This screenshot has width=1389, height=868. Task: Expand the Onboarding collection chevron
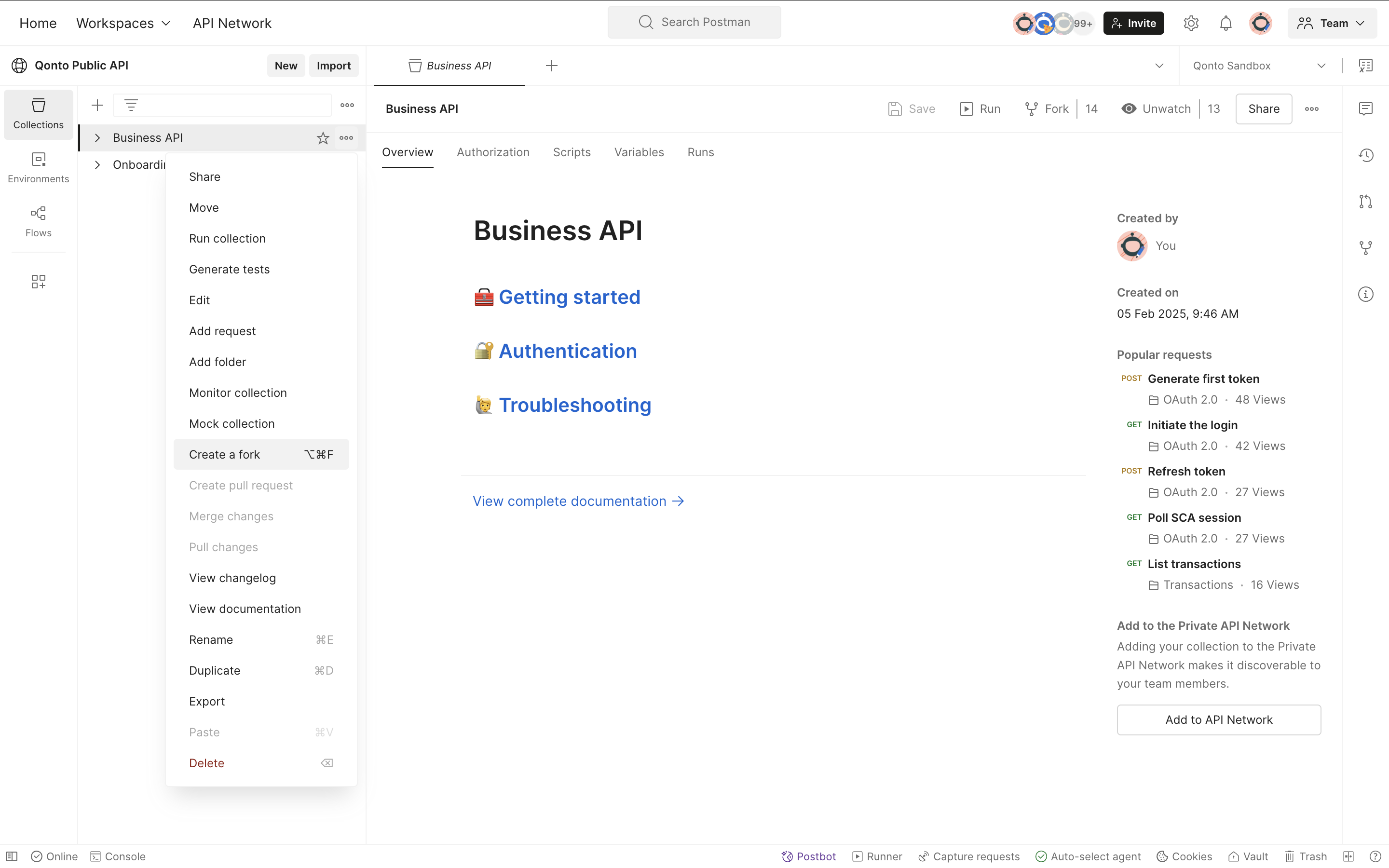(x=97, y=165)
